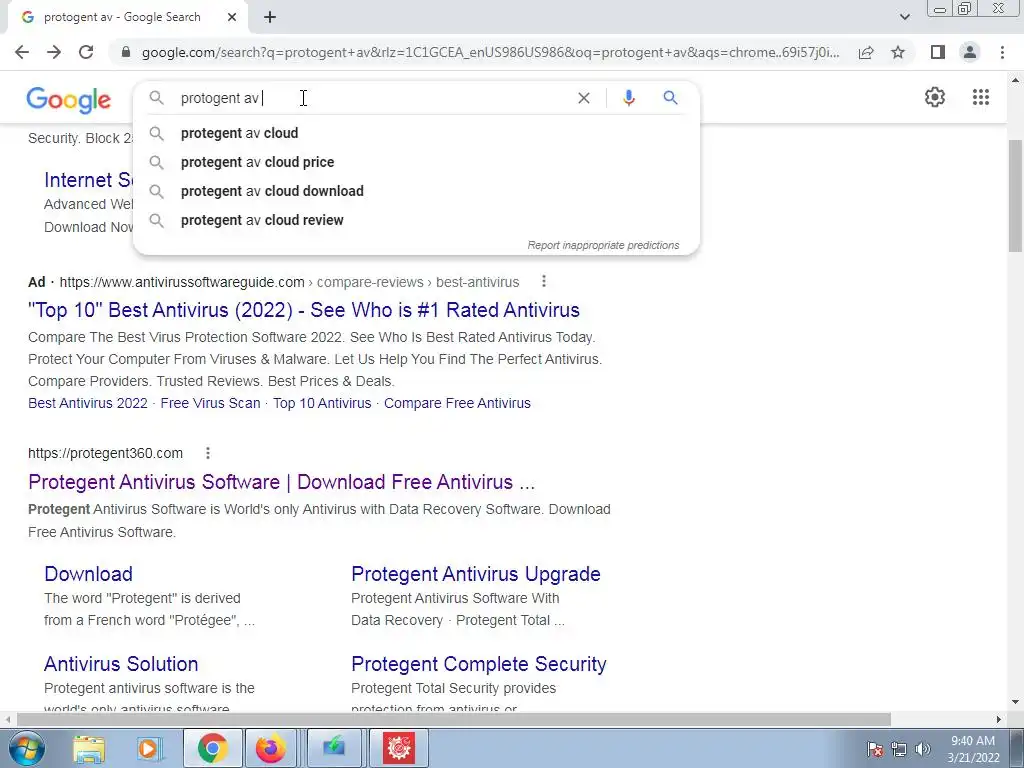Focus the search input containing 'protogent av'
1024x768 pixels.
pyautogui.click(x=372, y=98)
